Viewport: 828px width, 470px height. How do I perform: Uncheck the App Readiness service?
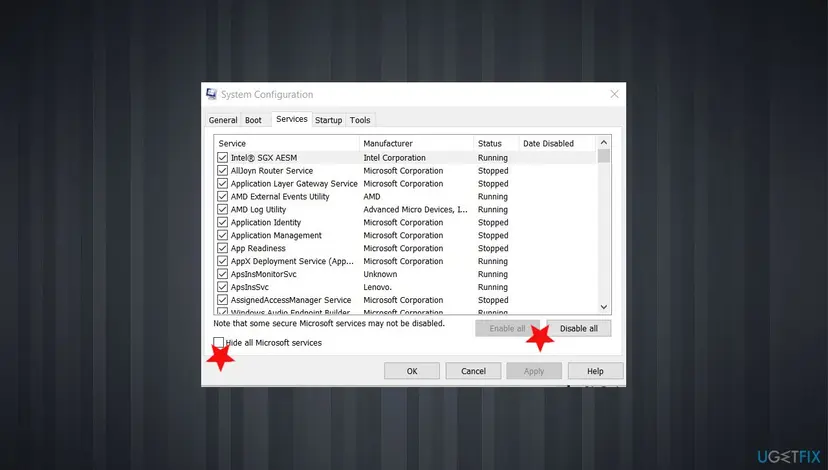click(222, 248)
